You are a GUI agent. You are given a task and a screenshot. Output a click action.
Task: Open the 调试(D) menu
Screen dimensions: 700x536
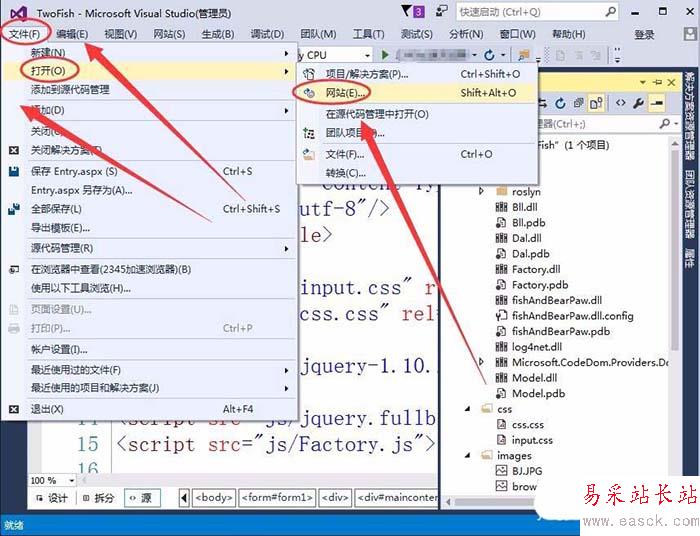(267, 34)
